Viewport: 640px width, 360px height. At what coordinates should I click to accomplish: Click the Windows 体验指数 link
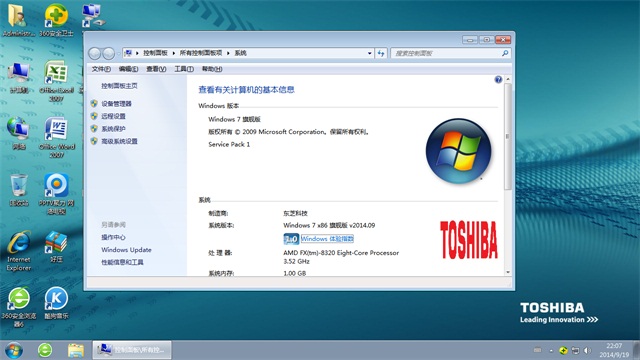coord(327,238)
